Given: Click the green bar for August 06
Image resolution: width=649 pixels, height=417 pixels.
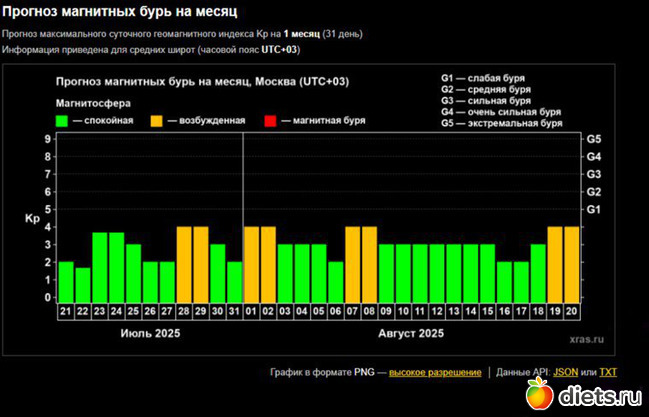Looking at the screenshot, I should coord(335,279).
